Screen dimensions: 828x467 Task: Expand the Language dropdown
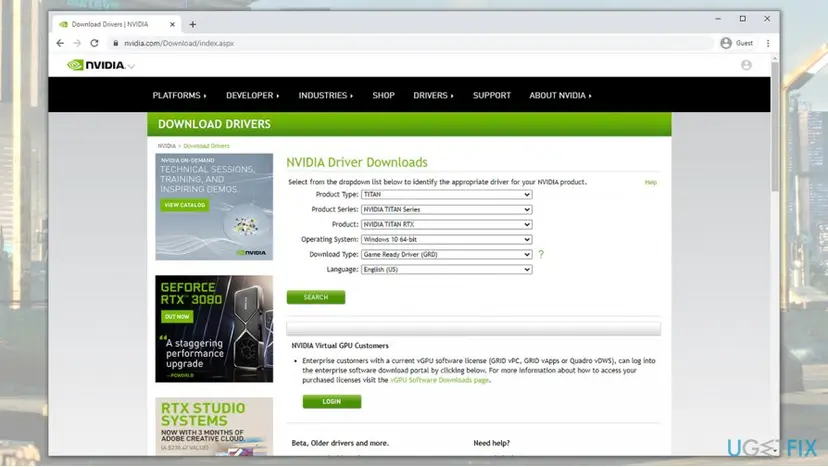[446, 269]
